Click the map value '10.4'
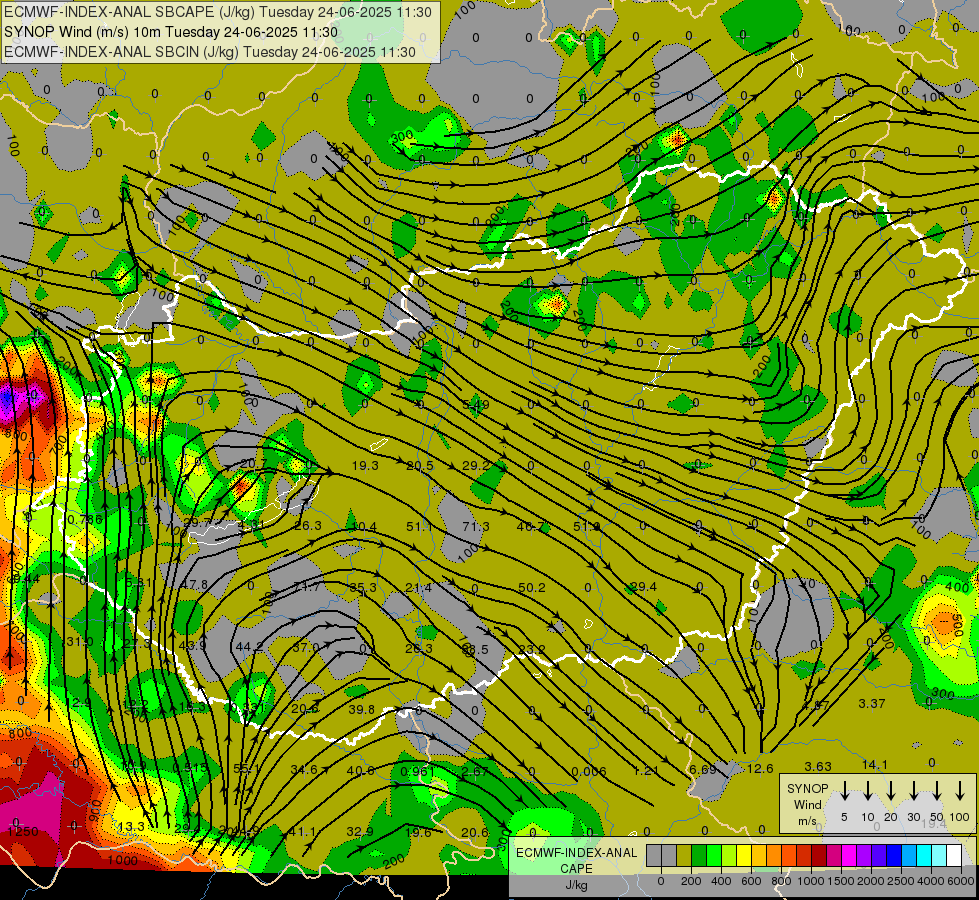 pos(364,527)
